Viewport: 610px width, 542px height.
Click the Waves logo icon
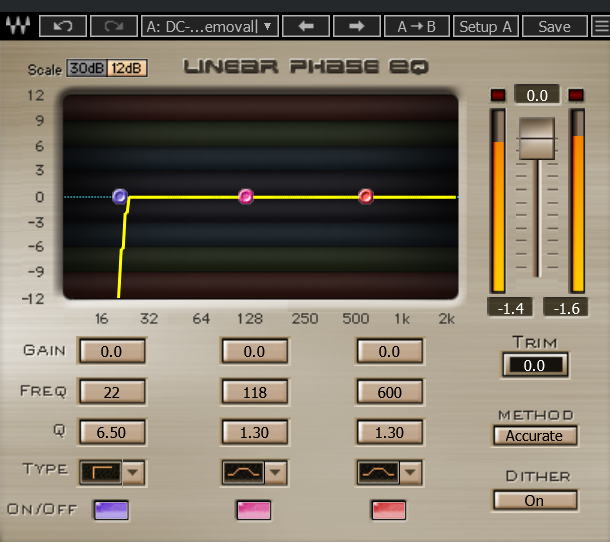[18, 26]
